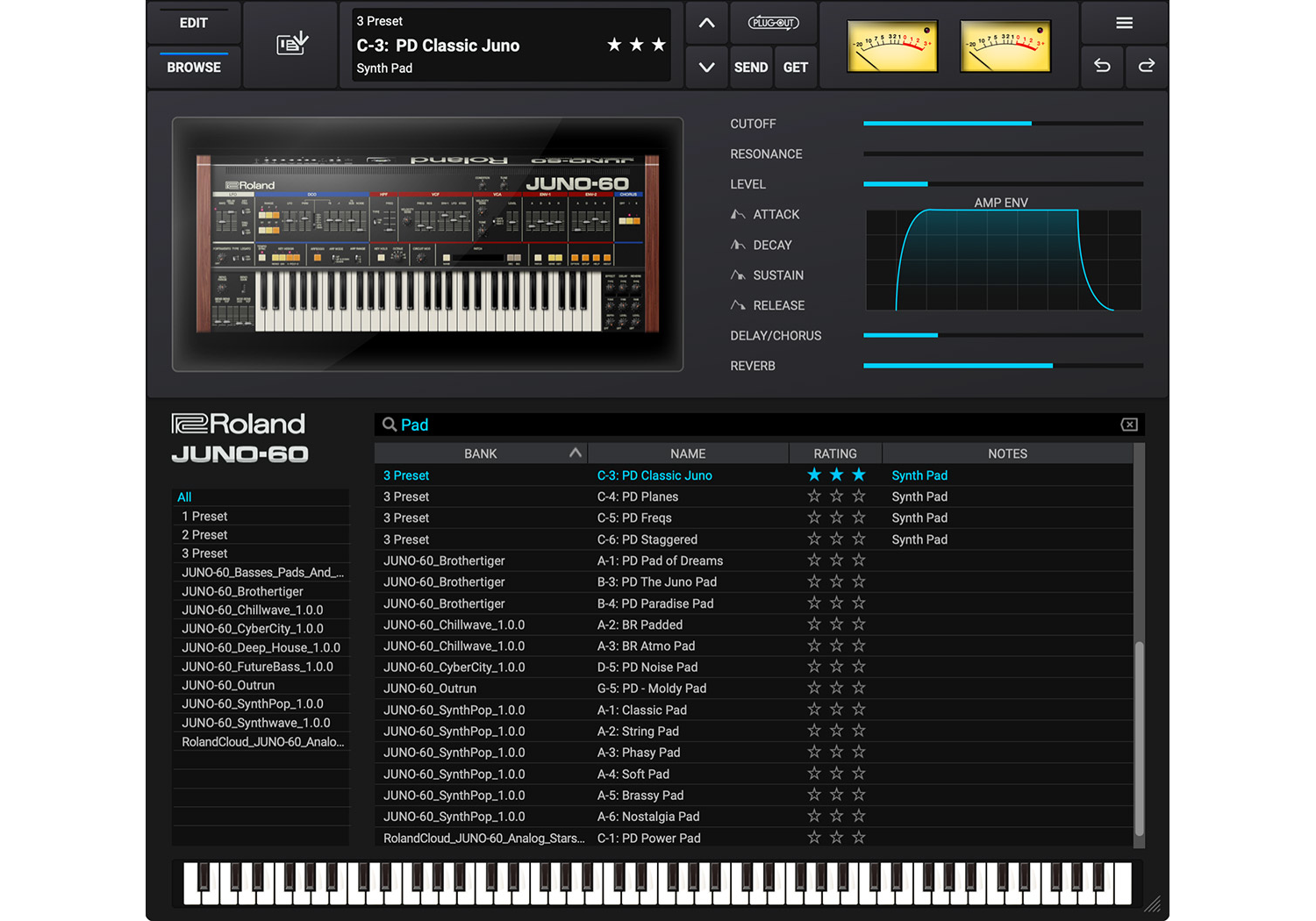The width and height of the screenshot is (1316, 921).
Task: Click the right VU meter
Action: coord(1005,46)
